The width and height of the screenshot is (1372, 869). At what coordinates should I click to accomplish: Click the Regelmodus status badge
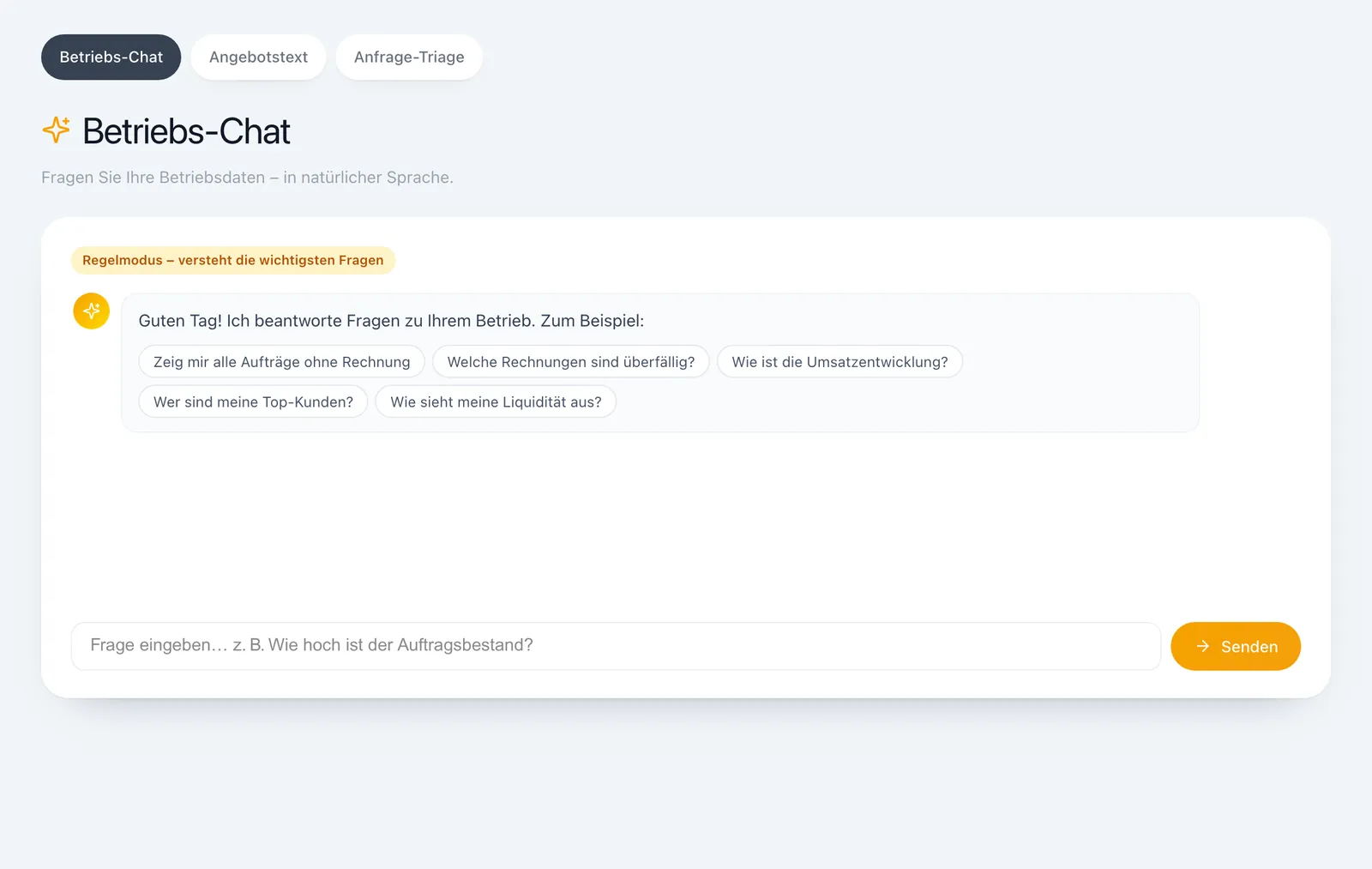click(x=233, y=260)
